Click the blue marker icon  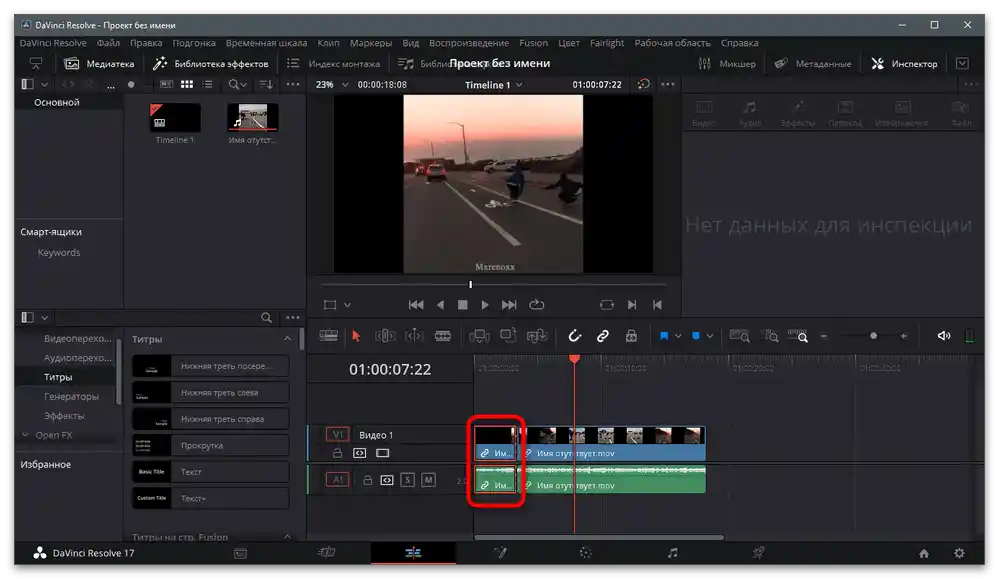696,336
